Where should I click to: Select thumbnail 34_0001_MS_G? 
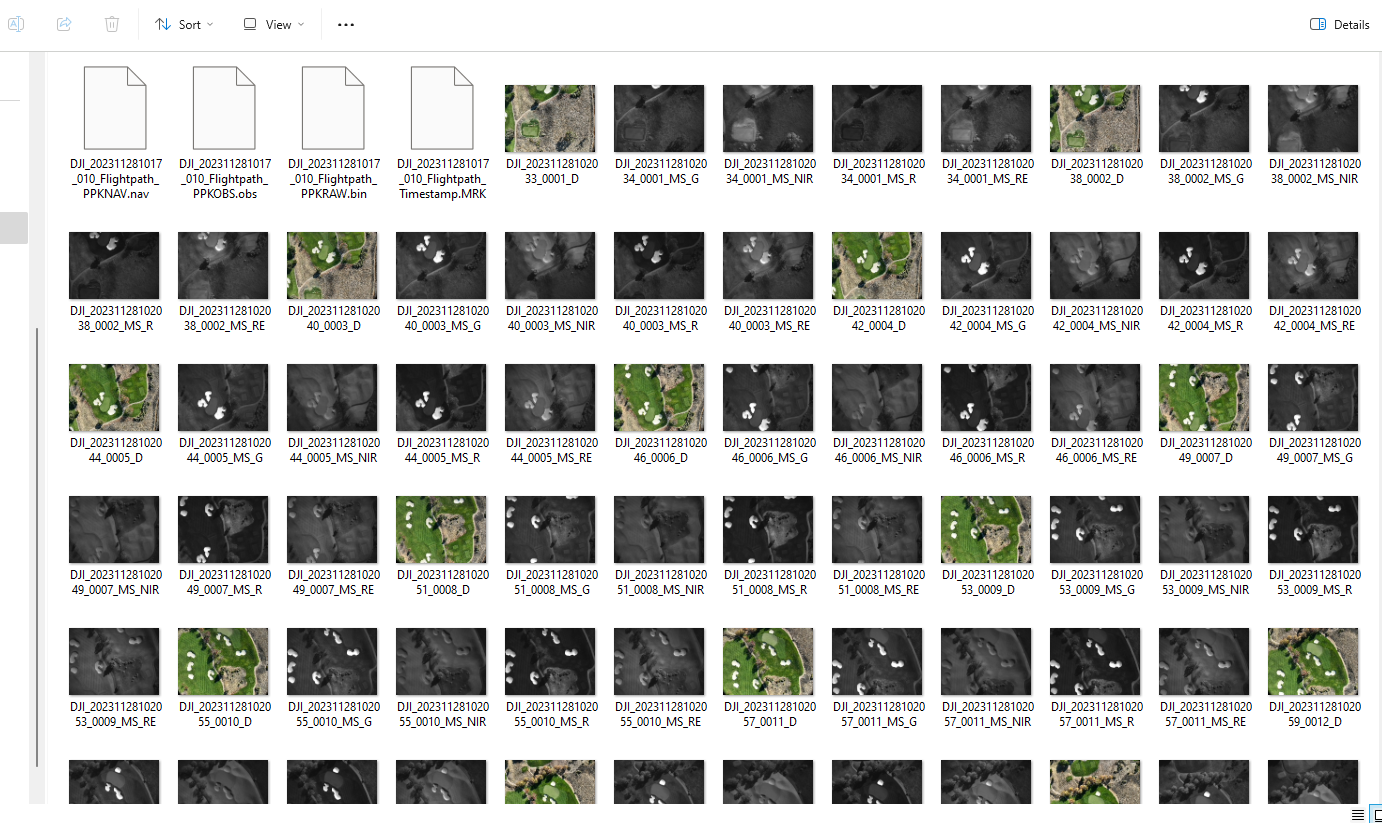click(x=659, y=119)
